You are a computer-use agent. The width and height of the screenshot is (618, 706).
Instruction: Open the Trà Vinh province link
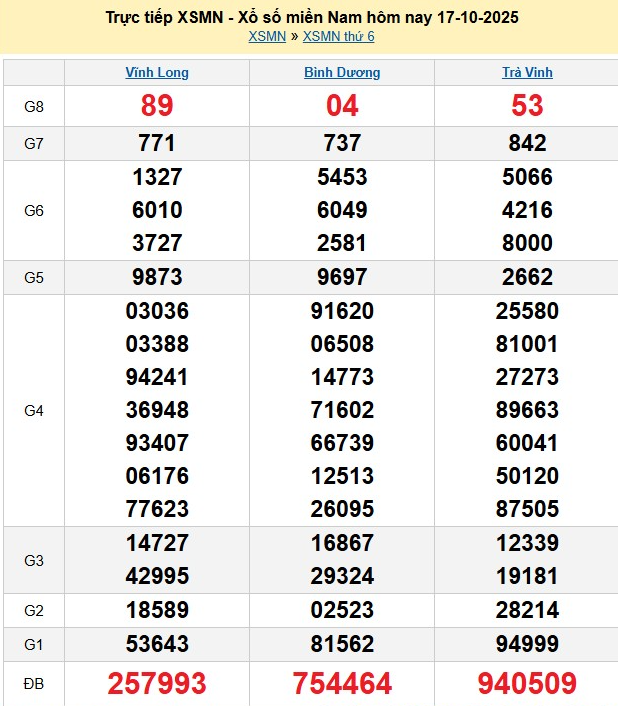(527, 73)
